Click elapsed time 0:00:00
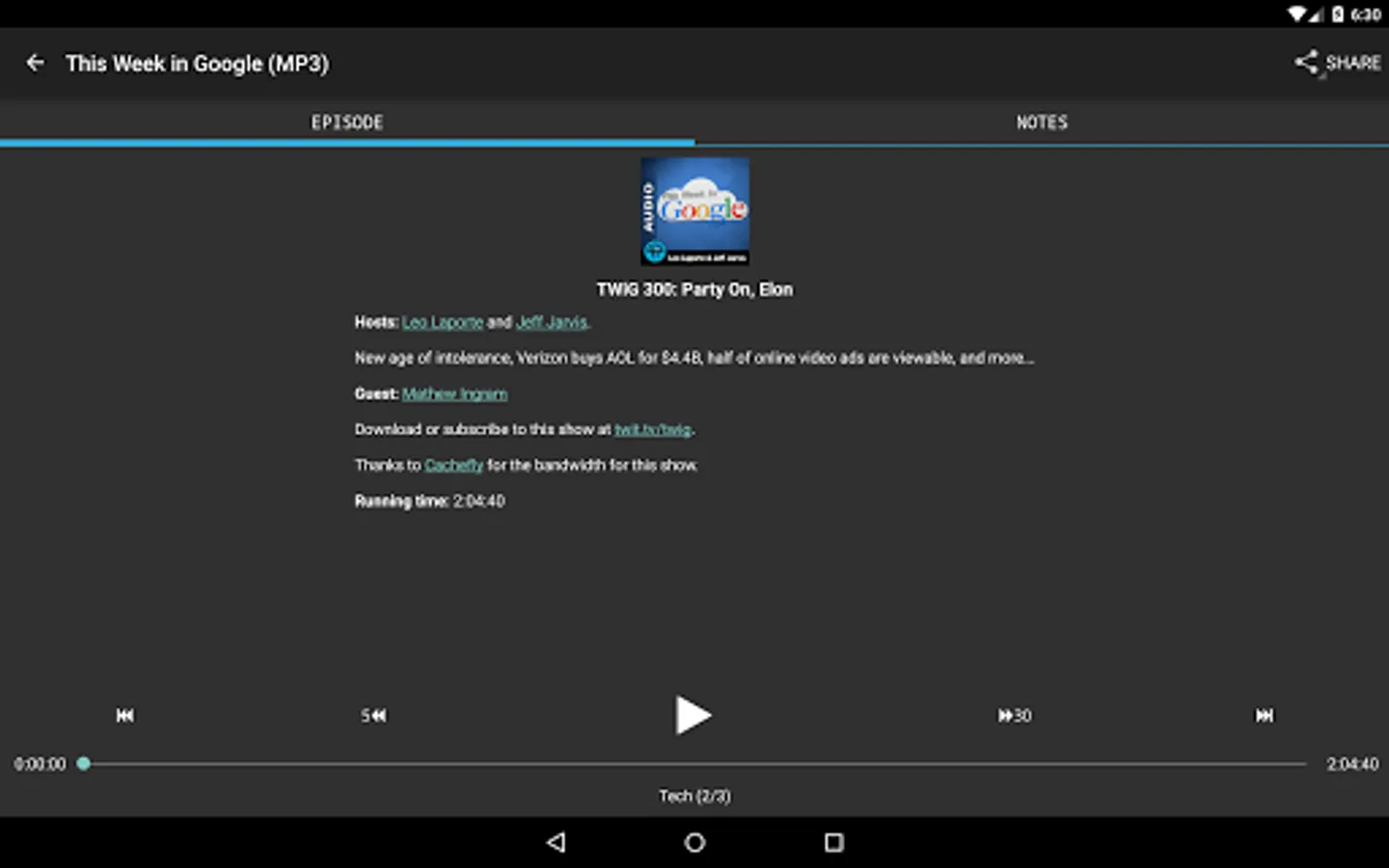Screen dimensions: 1389x868 click(40, 764)
